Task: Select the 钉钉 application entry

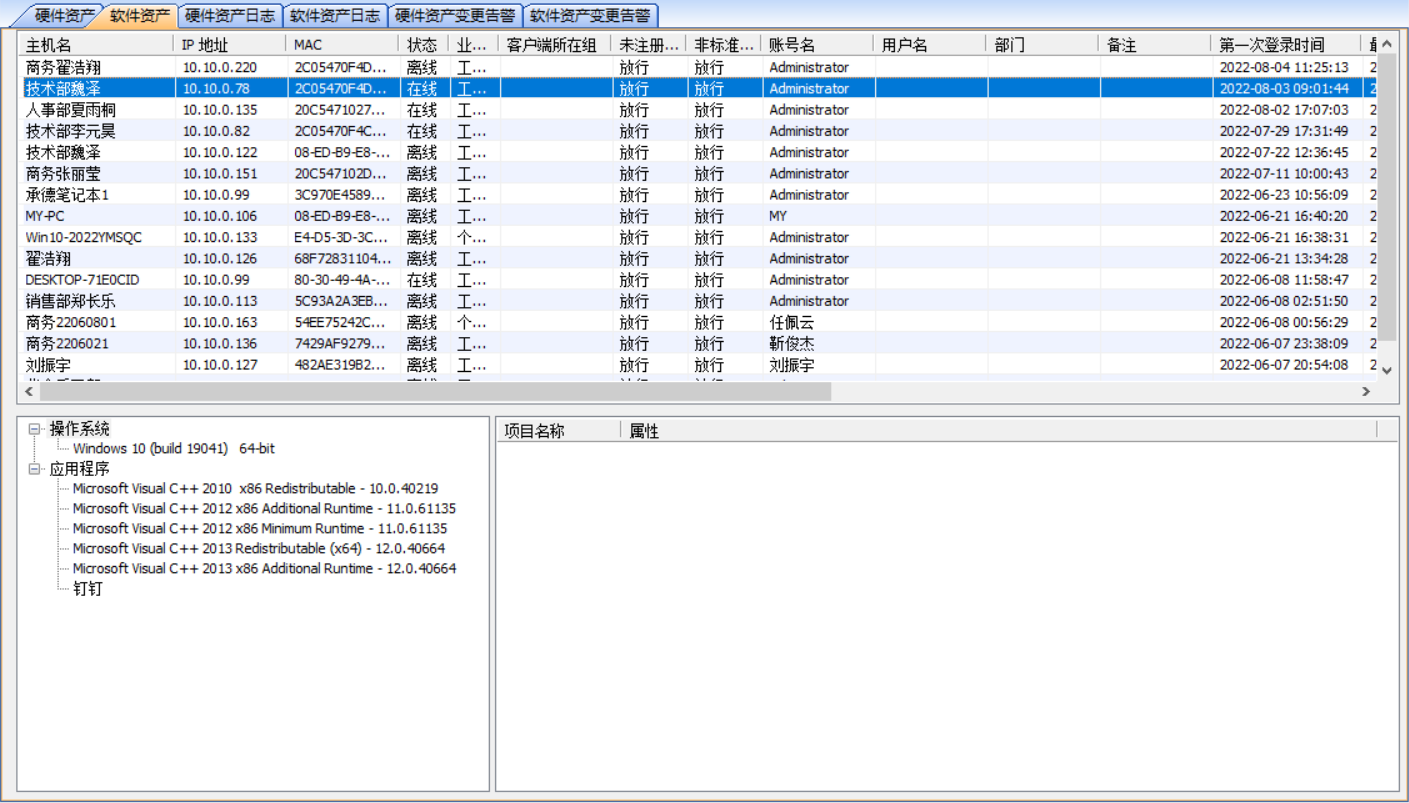Action: (x=87, y=589)
